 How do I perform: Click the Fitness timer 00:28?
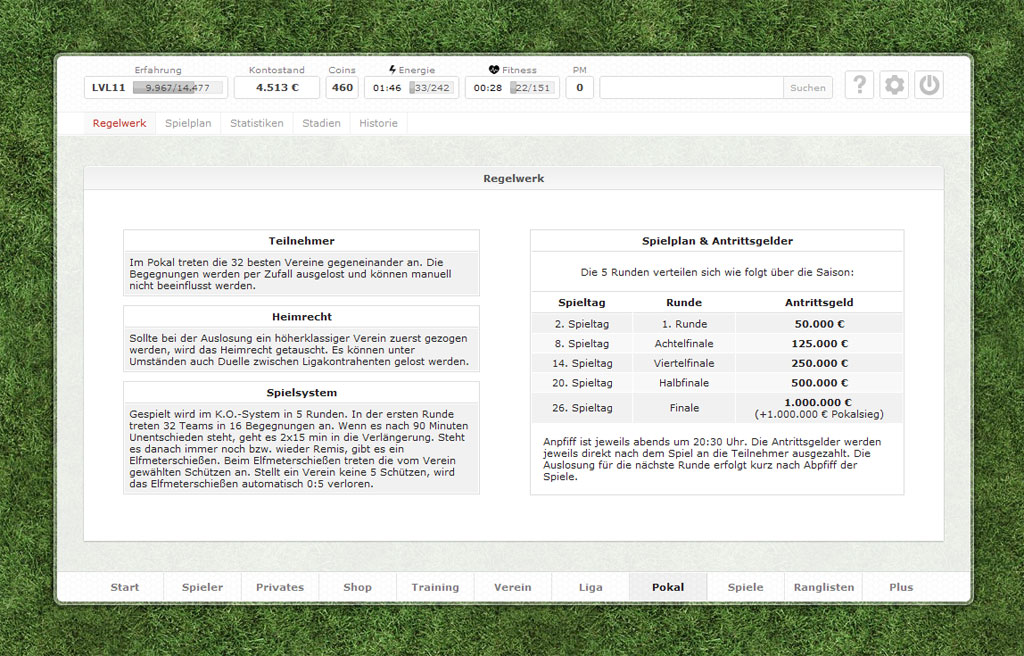pos(488,88)
